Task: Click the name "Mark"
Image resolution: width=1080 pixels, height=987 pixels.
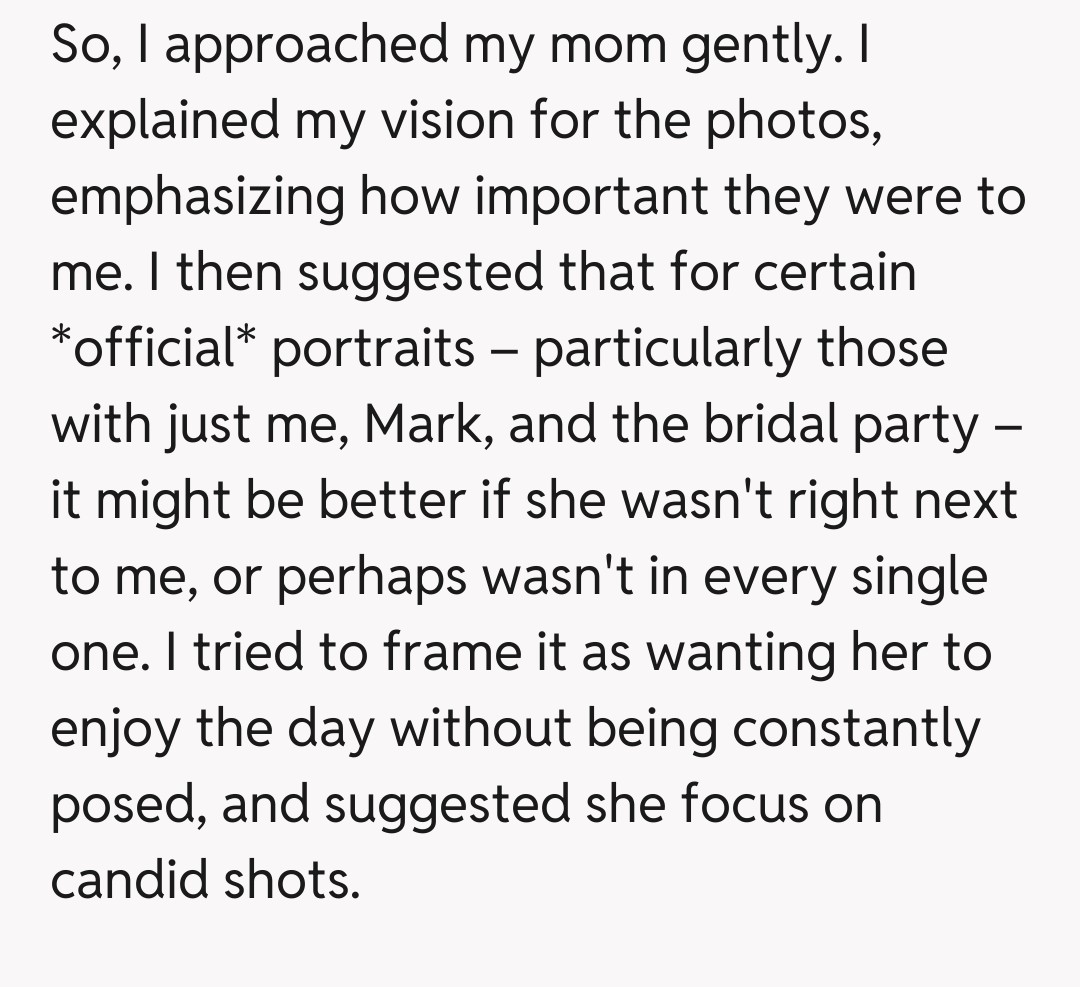Action: pyautogui.click(x=429, y=426)
